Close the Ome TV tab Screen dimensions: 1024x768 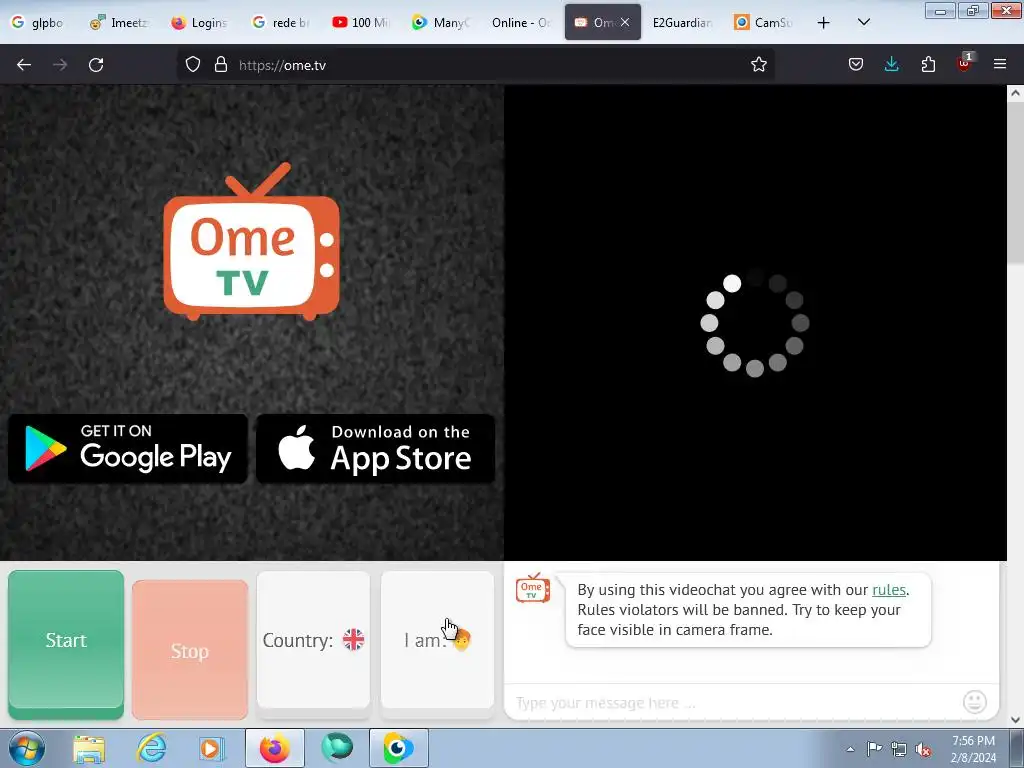[x=625, y=22]
